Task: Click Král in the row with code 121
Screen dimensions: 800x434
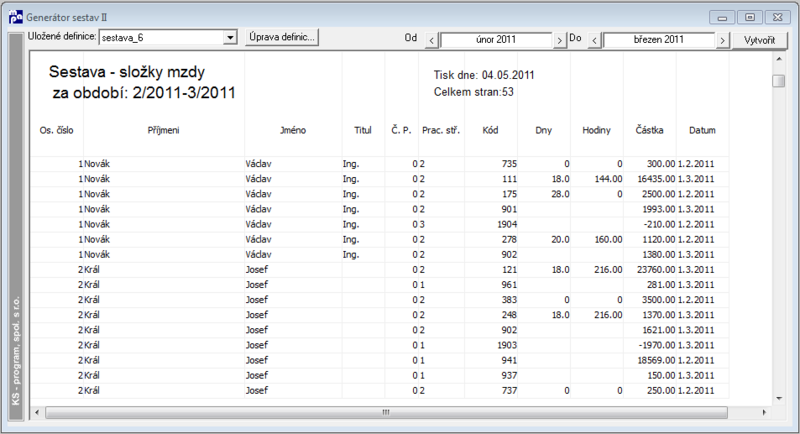Action: click(92, 270)
